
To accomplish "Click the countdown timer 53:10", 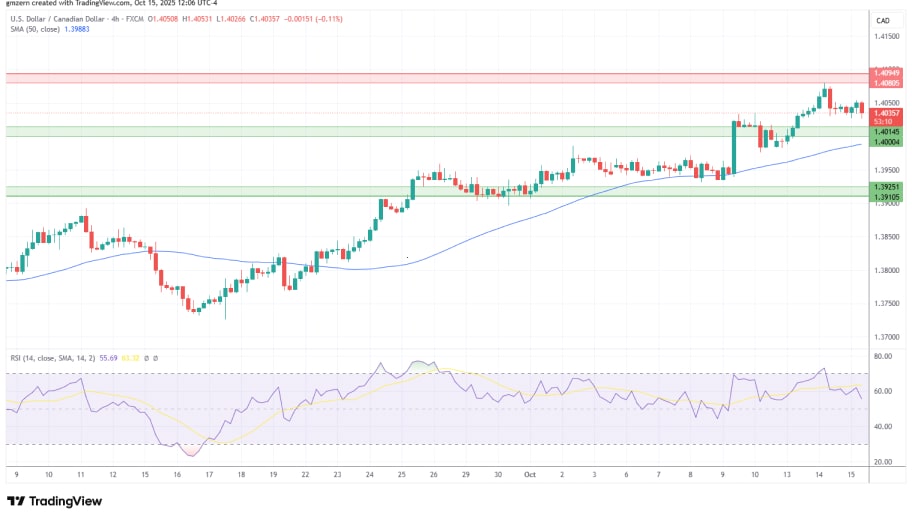I will coord(882,122).
